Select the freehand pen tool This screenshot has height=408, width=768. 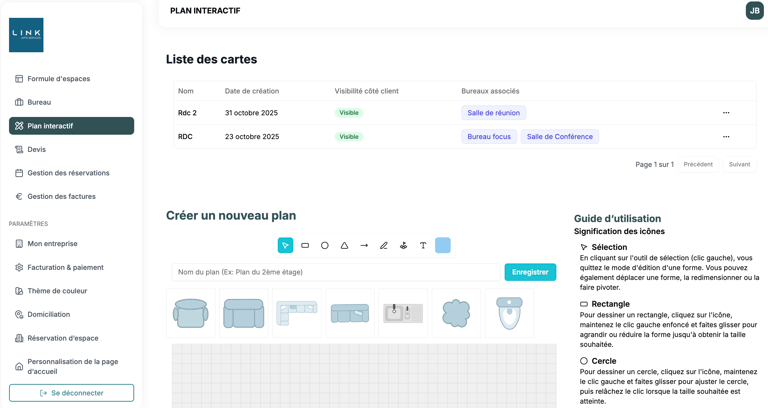pyautogui.click(x=384, y=245)
